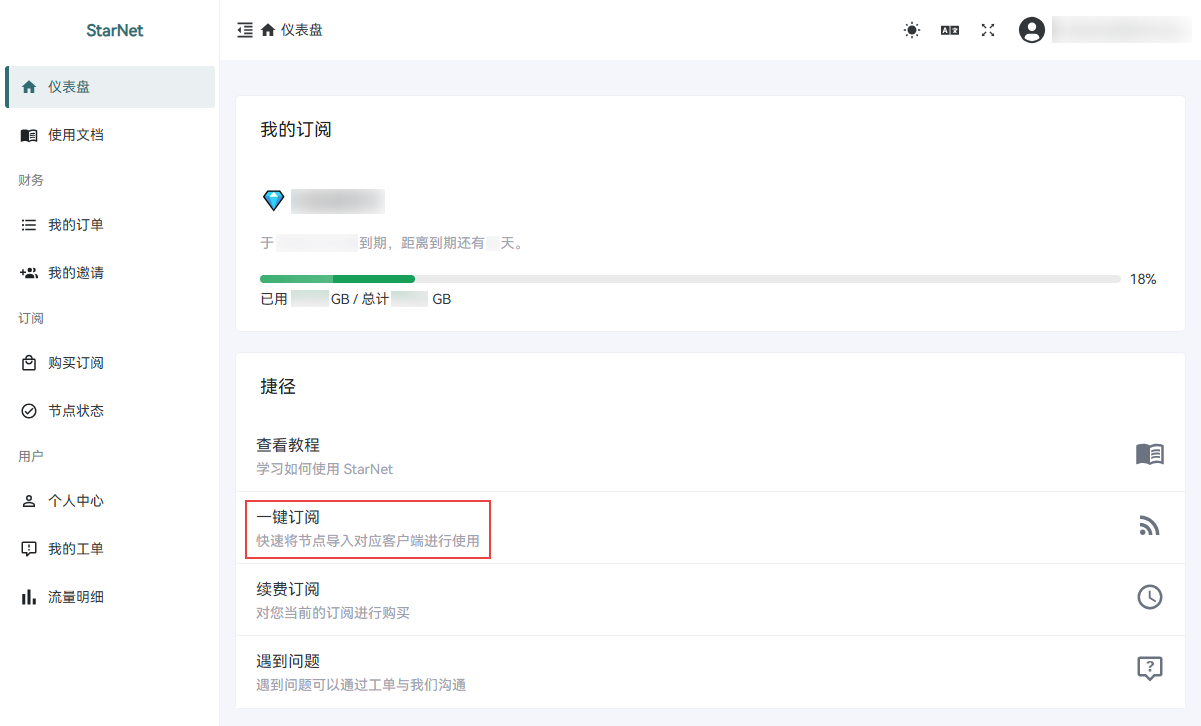
Task: Open 使用文档 in the sidebar
Action: click(x=76, y=135)
